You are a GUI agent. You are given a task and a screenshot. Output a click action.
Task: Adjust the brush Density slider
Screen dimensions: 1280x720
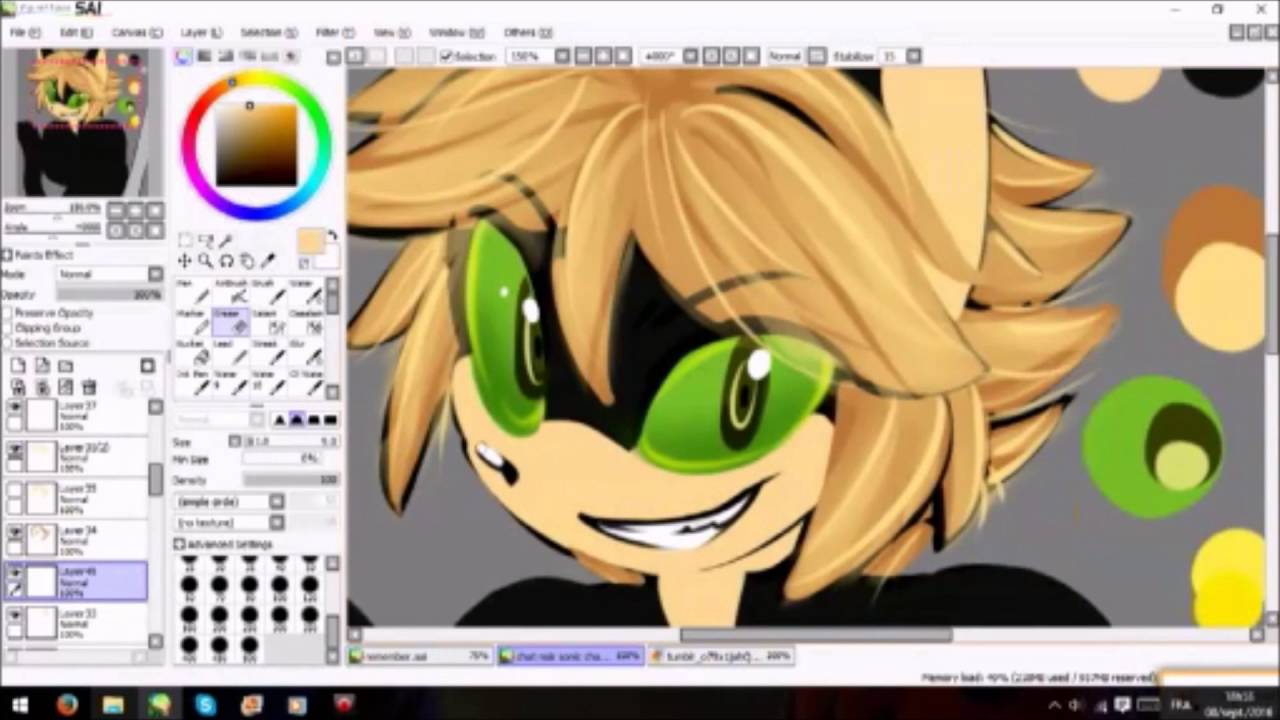[x=290, y=480]
